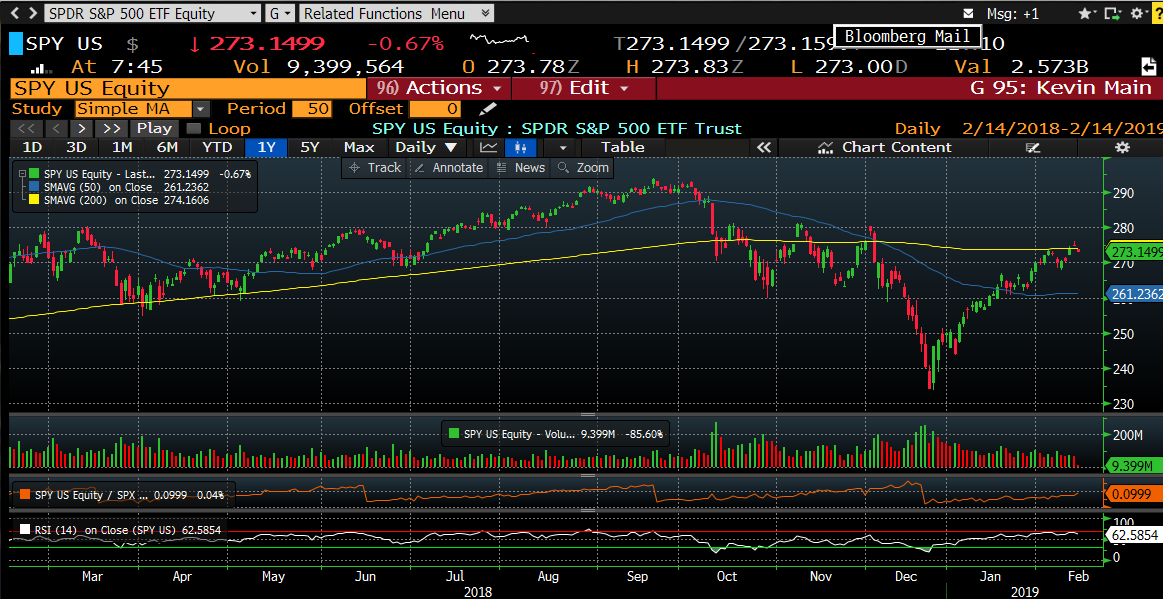Click the page-back document icon
Screen dimensions: 1163x599
click(1148, 66)
